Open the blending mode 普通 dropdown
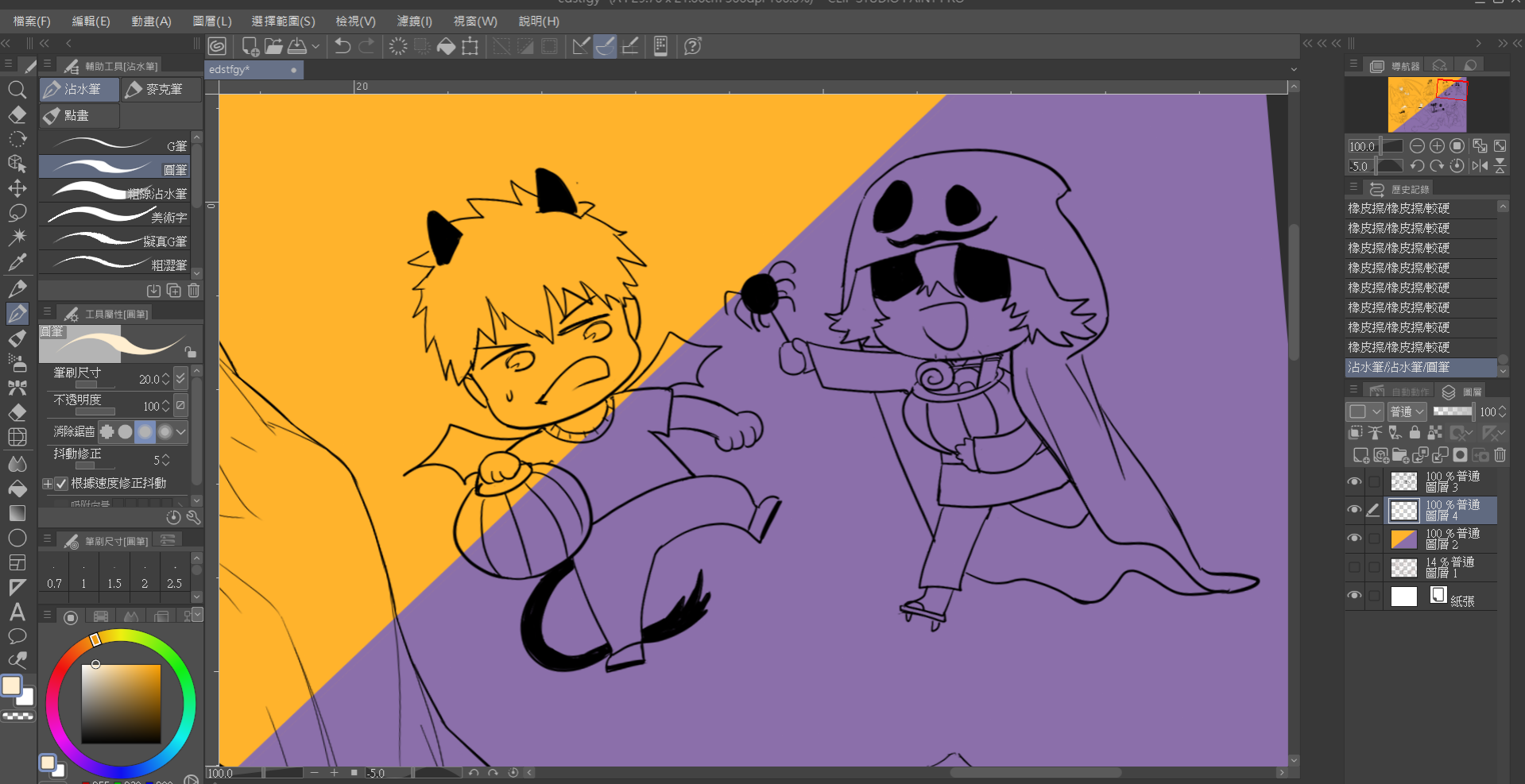 (x=1407, y=411)
